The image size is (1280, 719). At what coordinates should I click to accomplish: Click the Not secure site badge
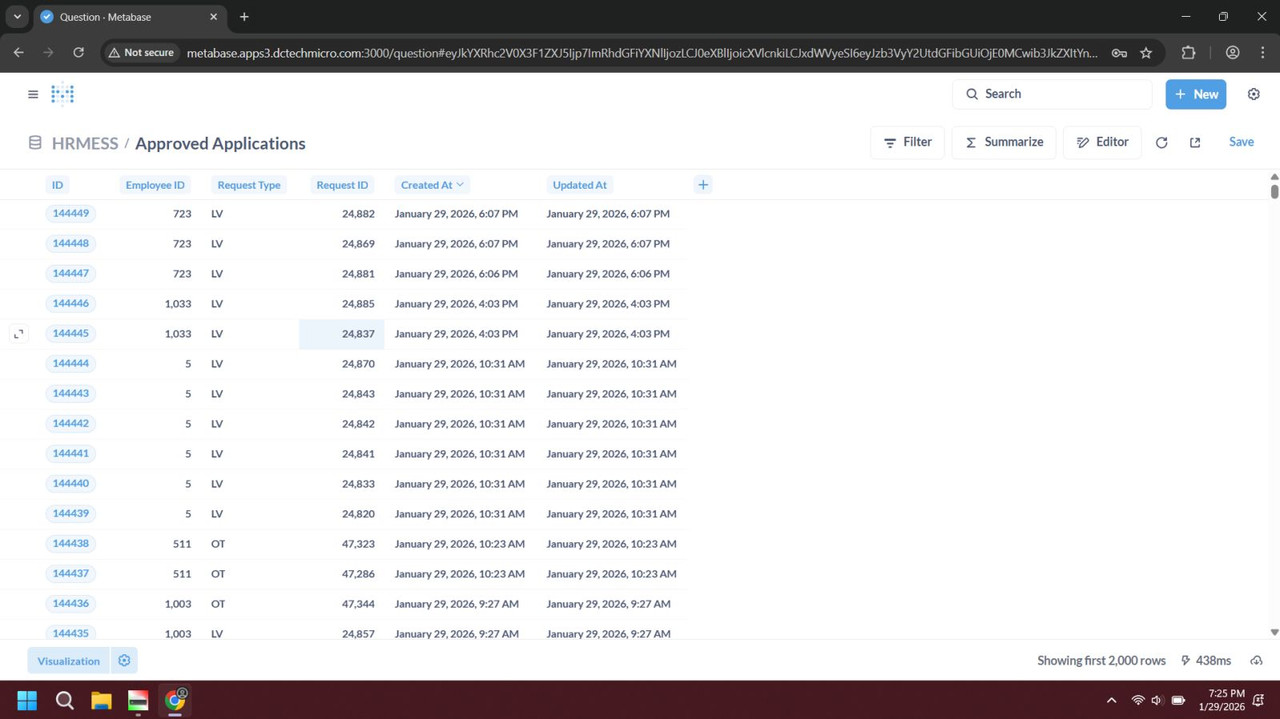[x=140, y=52]
